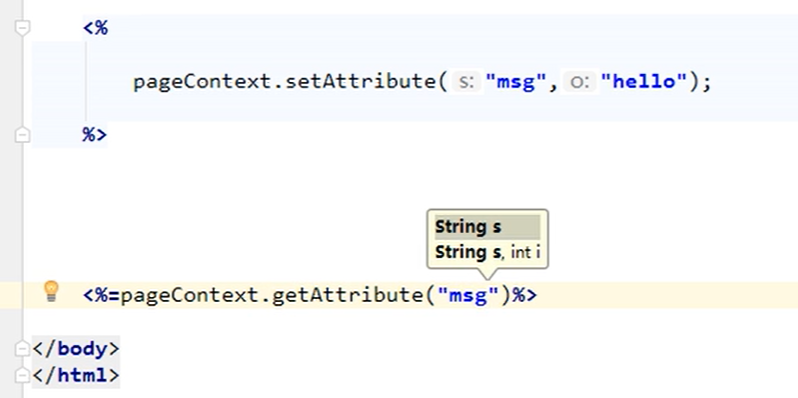The image size is (798, 398).
Task: Click the getAttribute method name
Action: click(348, 295)
